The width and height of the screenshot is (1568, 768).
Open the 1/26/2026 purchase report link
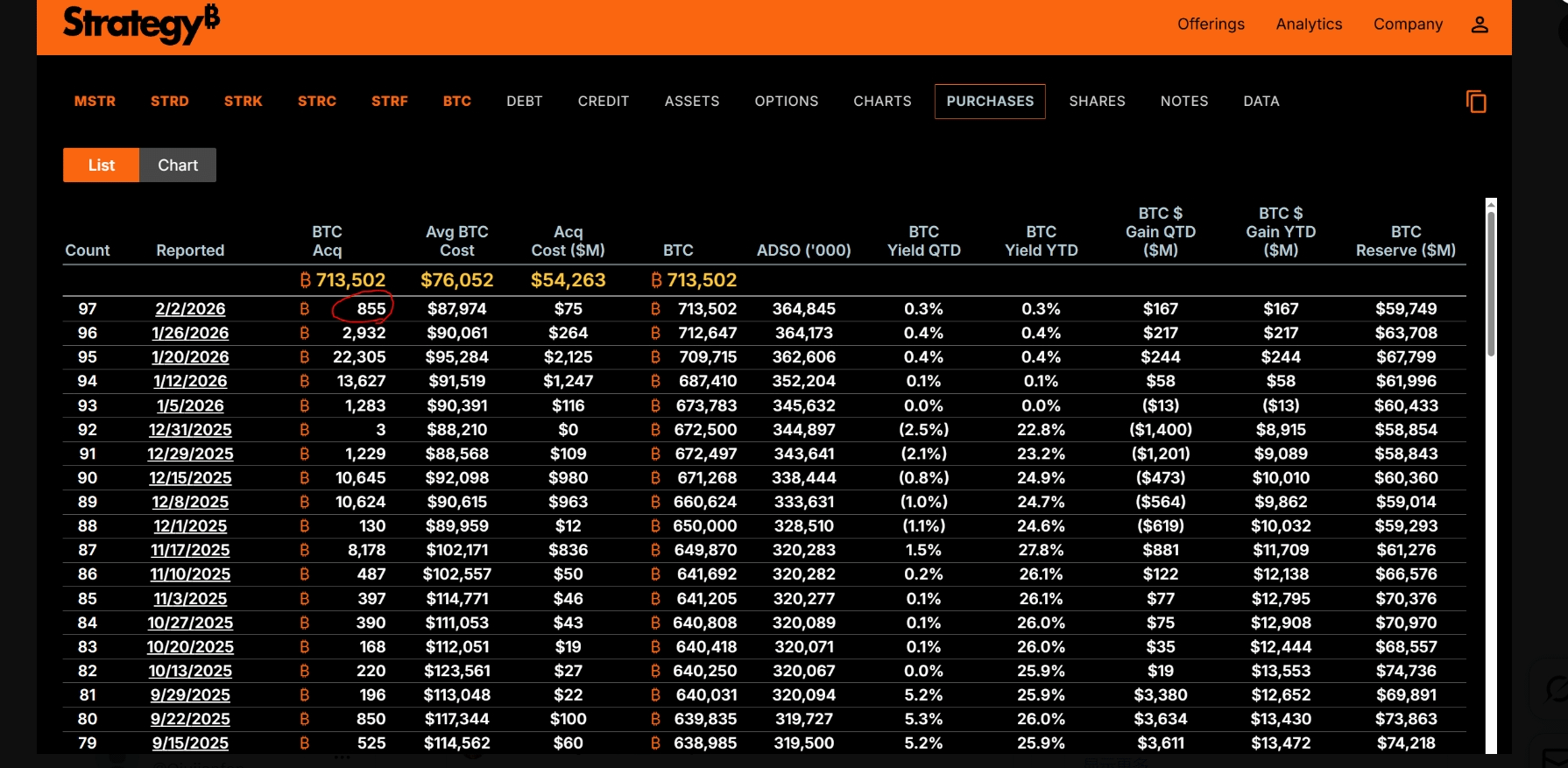[x=190, y=333]
